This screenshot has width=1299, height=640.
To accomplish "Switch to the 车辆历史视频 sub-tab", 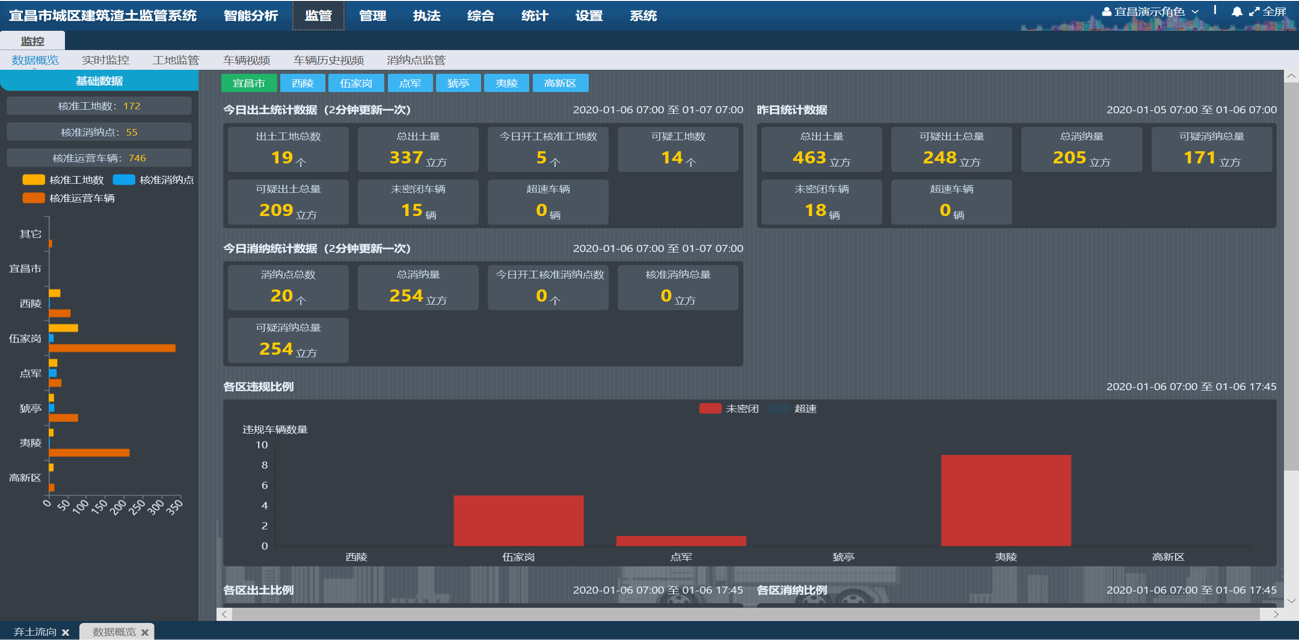I will (328, 60).
